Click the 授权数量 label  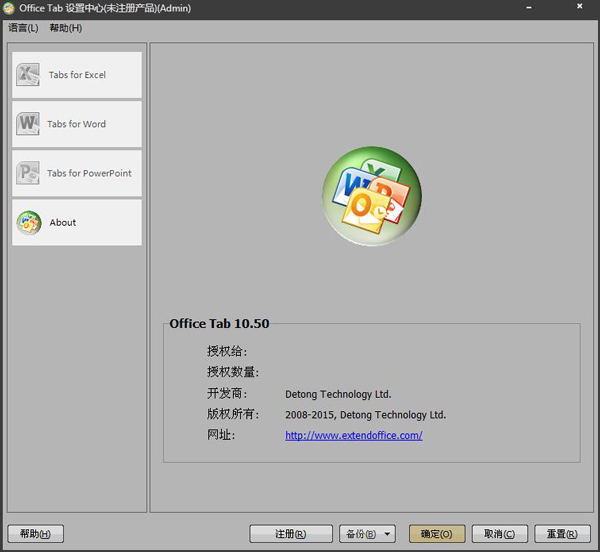click(233, 371)
